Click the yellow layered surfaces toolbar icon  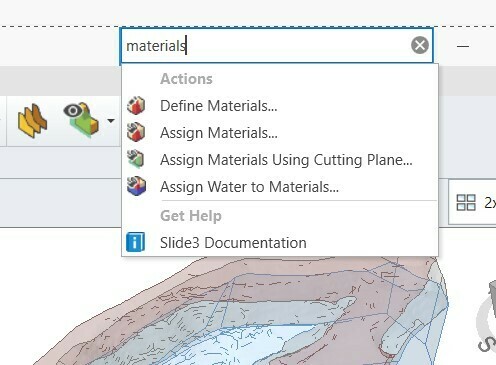point(32,121)
